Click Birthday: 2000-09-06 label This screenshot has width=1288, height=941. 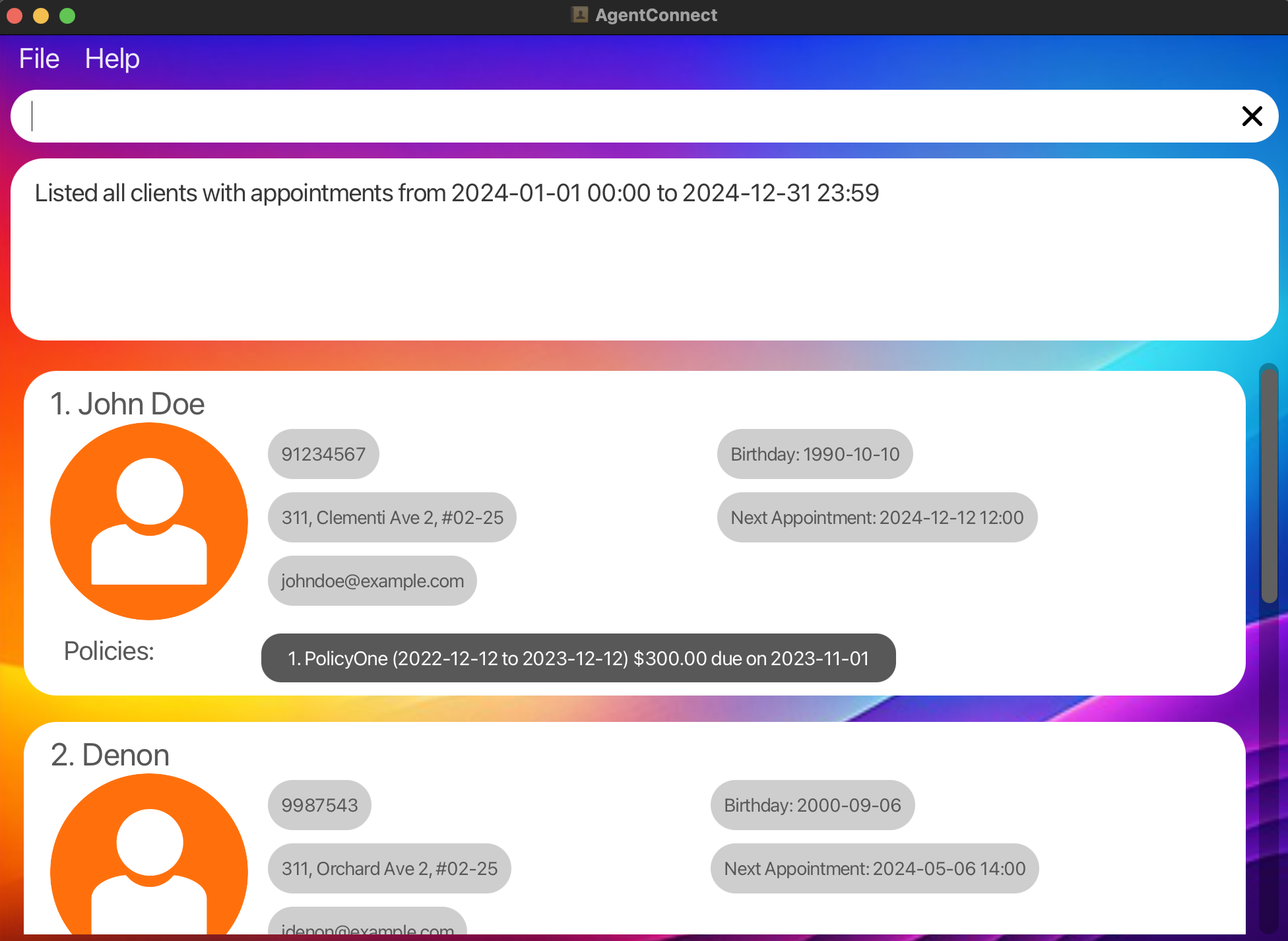(x=812, y=805)
